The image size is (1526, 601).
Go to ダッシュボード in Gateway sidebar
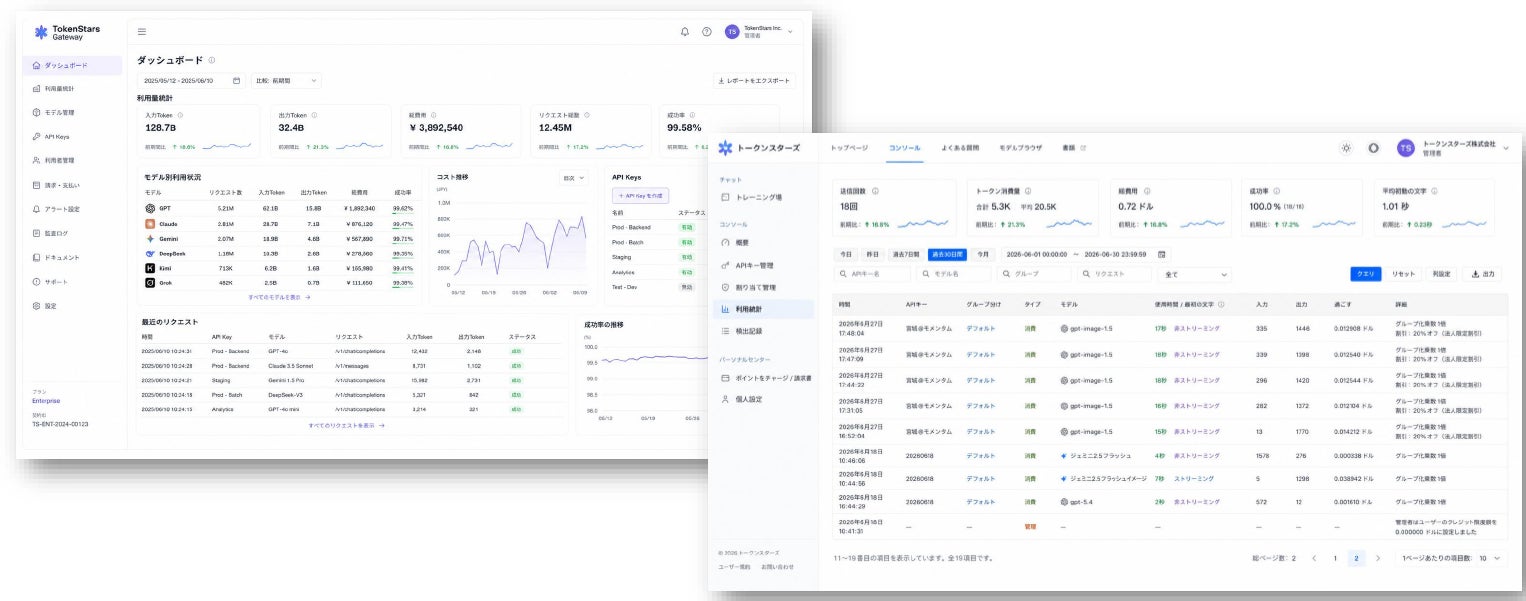(x=72, y=66)
